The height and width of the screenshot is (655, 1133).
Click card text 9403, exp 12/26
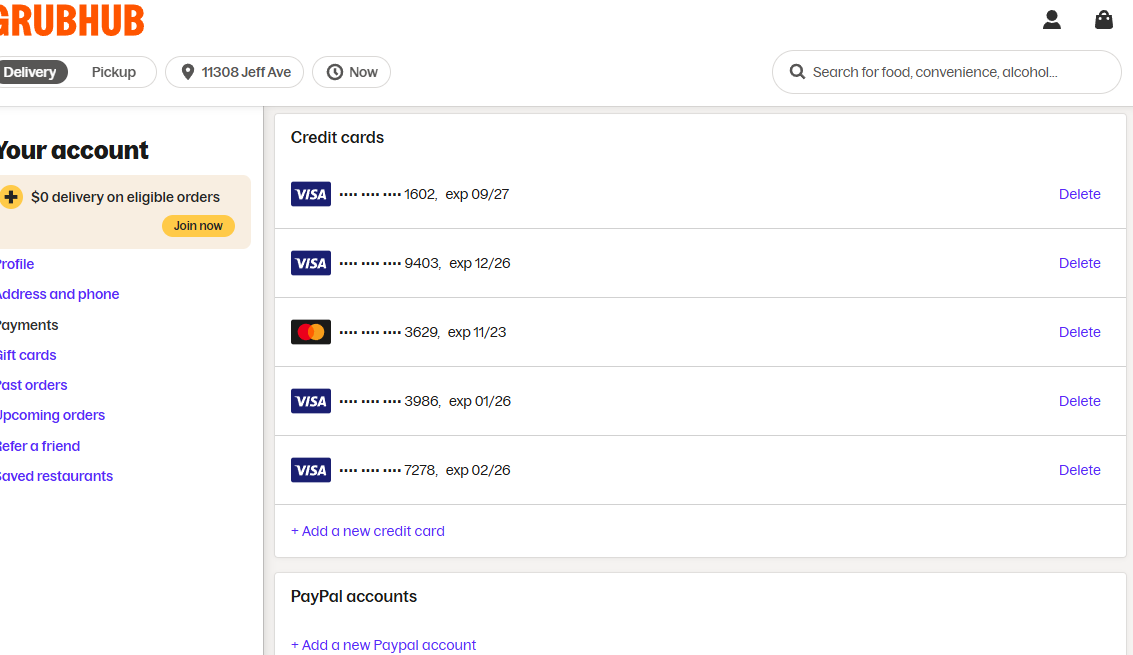point(457,263)
